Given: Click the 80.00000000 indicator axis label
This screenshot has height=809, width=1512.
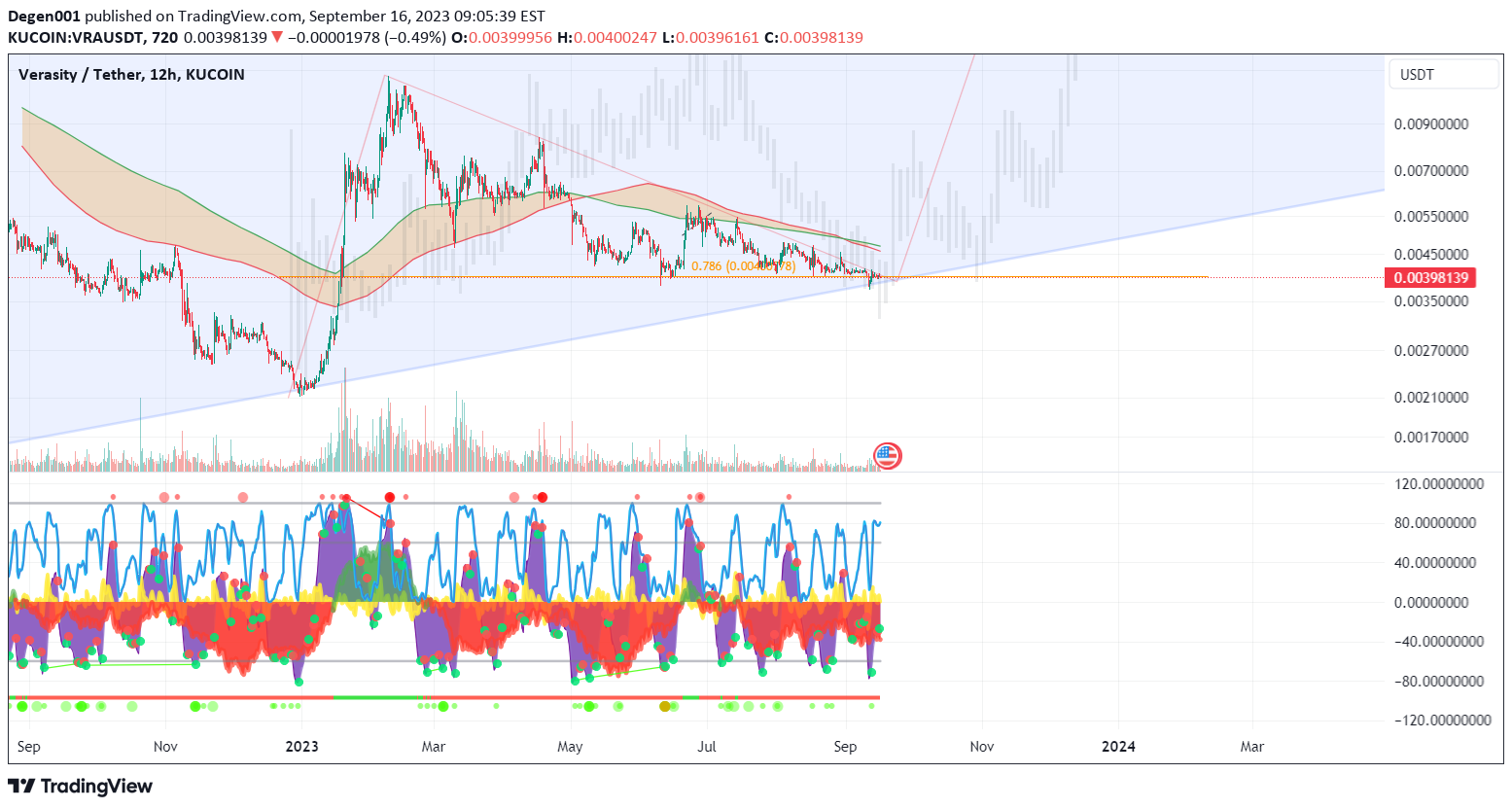Looking at the screenshot, I should click(x=1435, y=523).
